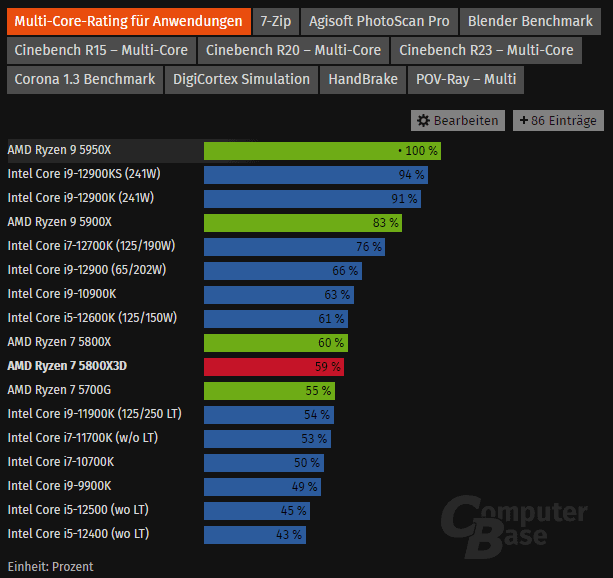Click Intel Core i7-12700K (125/190W) label
This screenshot has height=578, width=613.
coord(91,246)
